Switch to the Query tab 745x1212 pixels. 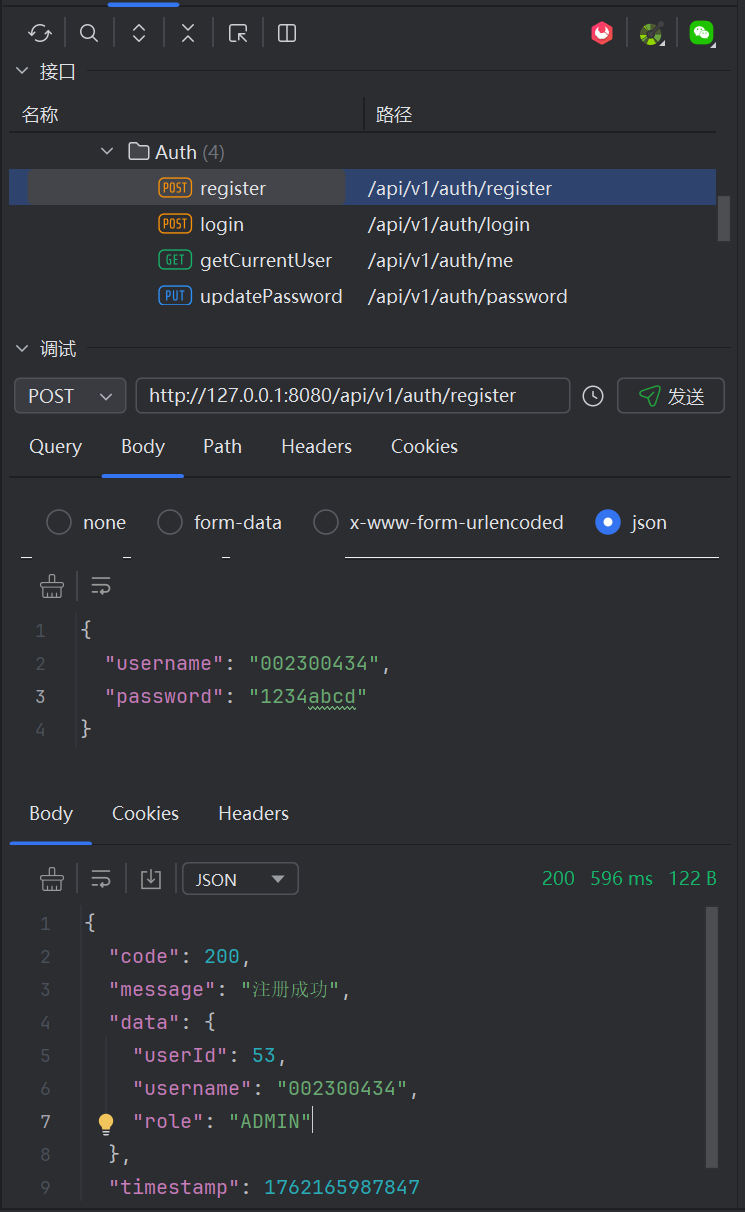[x=55, y=446]
